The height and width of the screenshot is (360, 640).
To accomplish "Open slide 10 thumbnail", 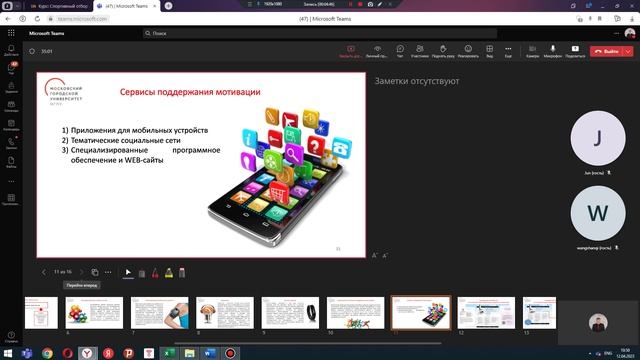I will 356,313.
